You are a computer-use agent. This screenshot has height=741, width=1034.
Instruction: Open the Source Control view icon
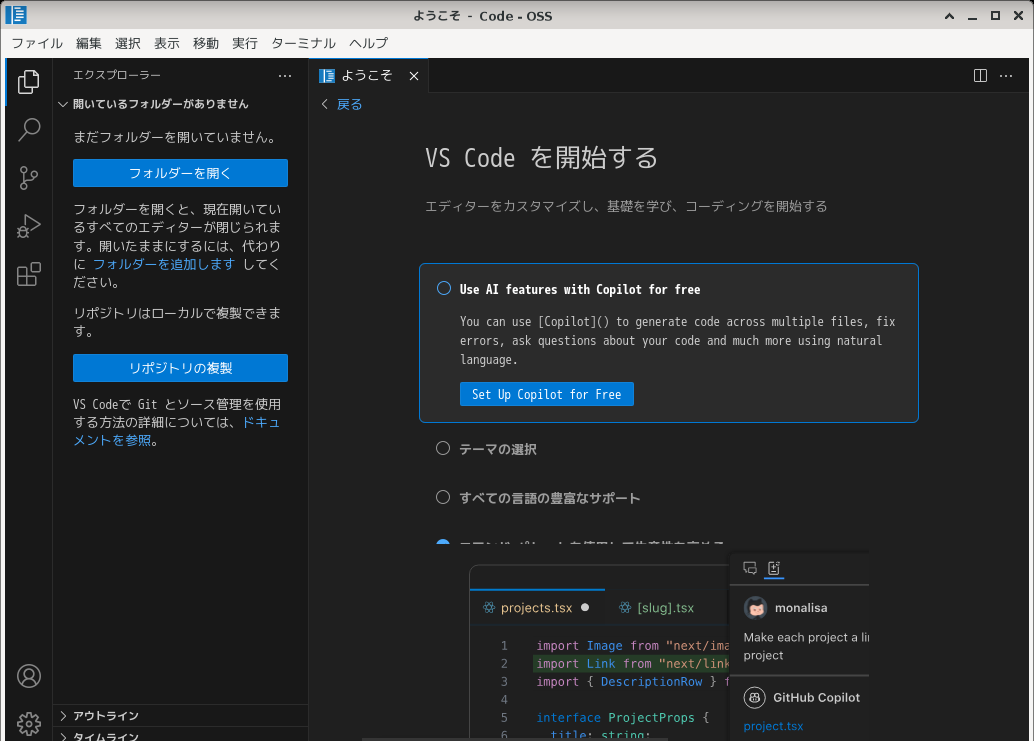(x=28, y=178)
